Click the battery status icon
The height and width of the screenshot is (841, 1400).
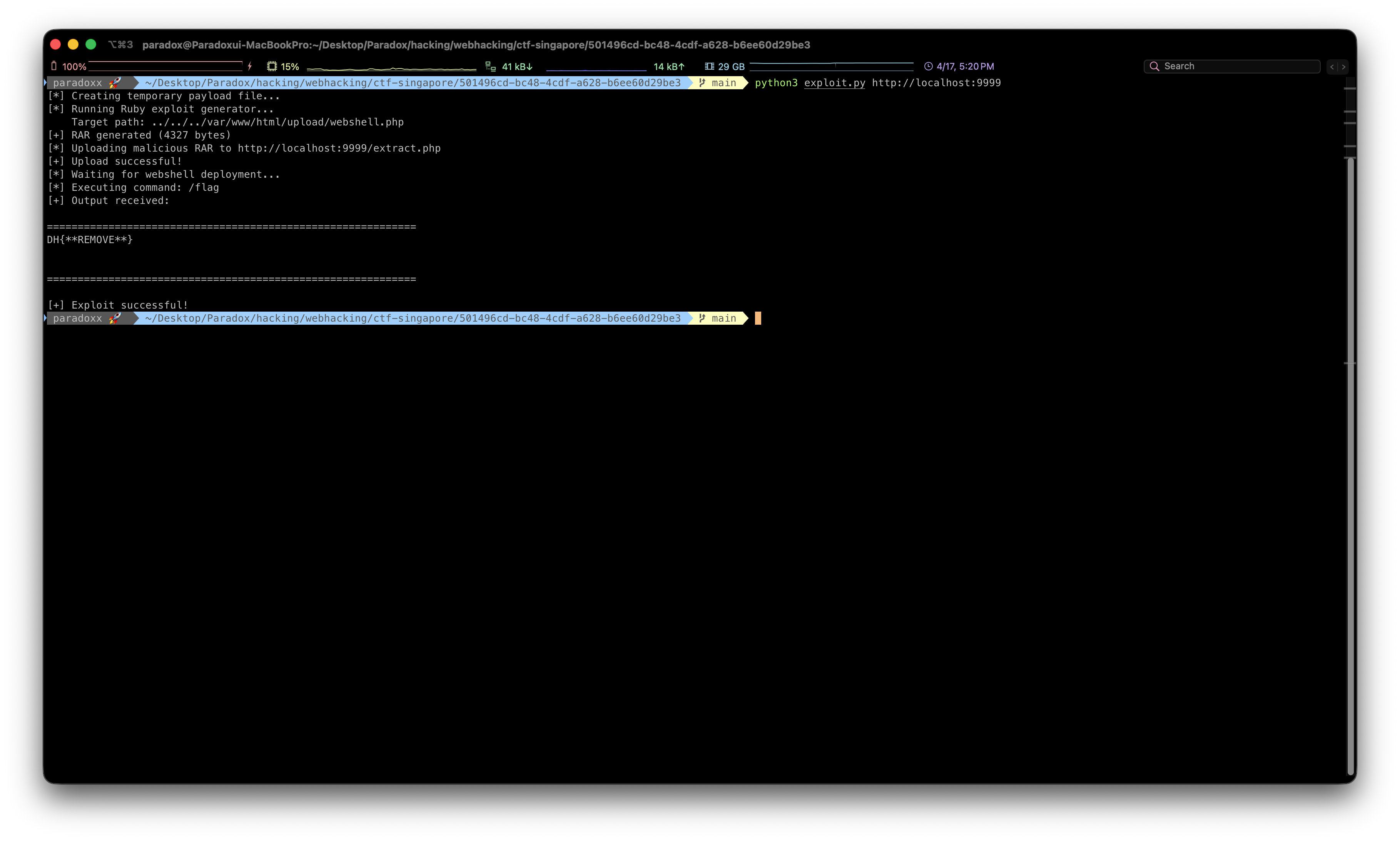point(54,66)
